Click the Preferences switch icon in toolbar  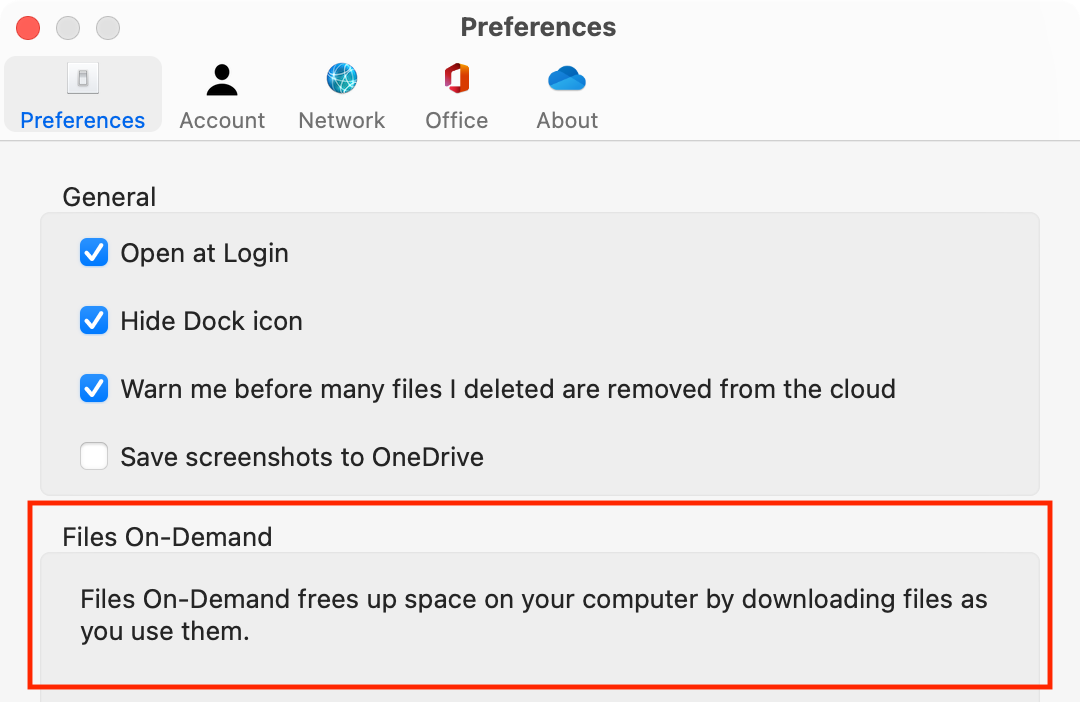83,79
